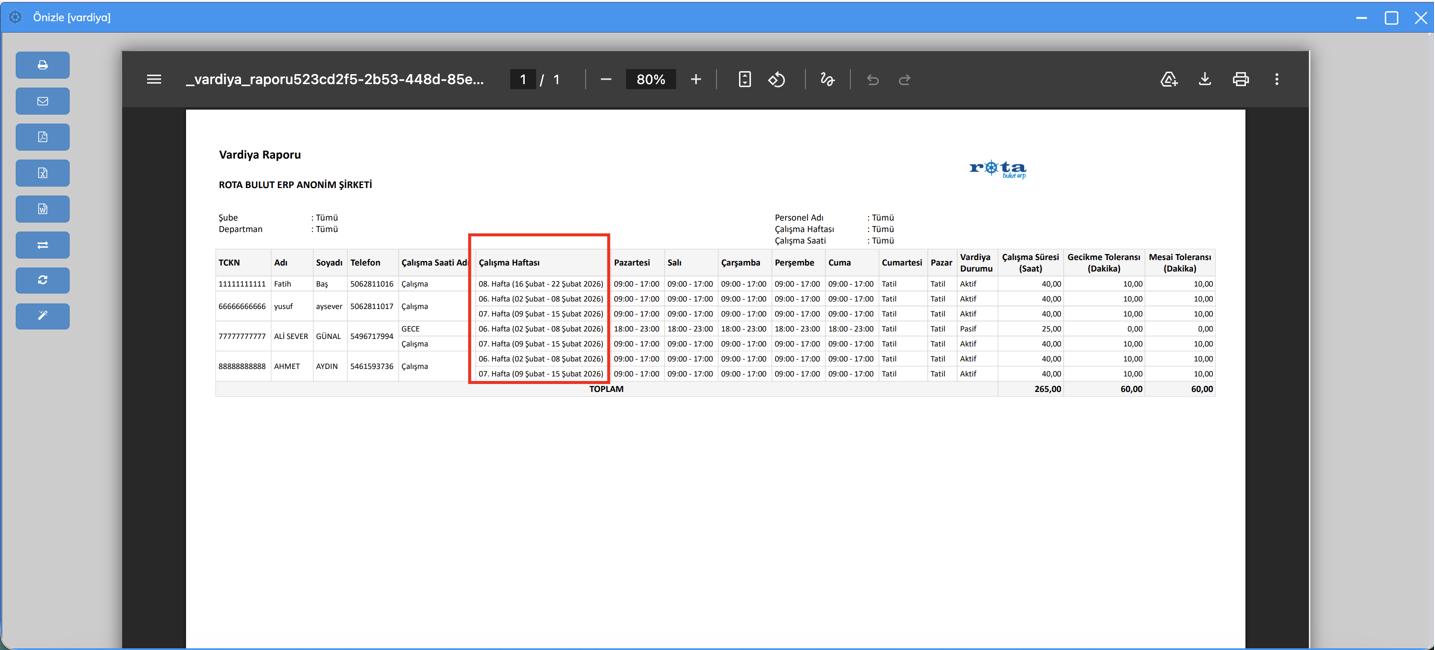Click the page number input field

(522, 79)
